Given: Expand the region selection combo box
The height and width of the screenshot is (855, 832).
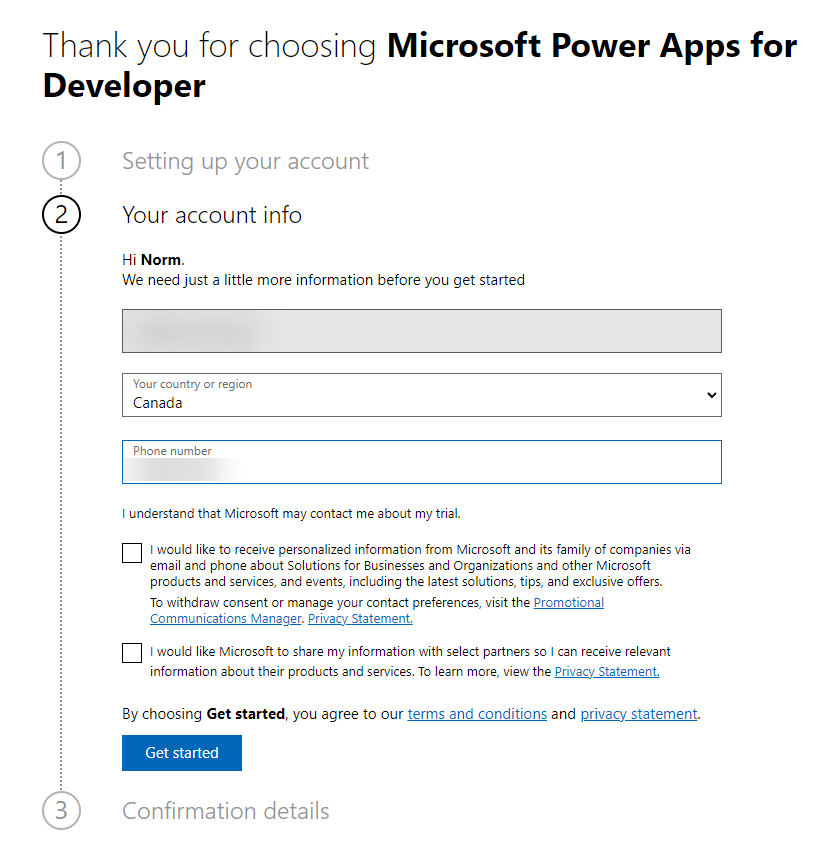Looking at the screenshot, I should 420,395.
